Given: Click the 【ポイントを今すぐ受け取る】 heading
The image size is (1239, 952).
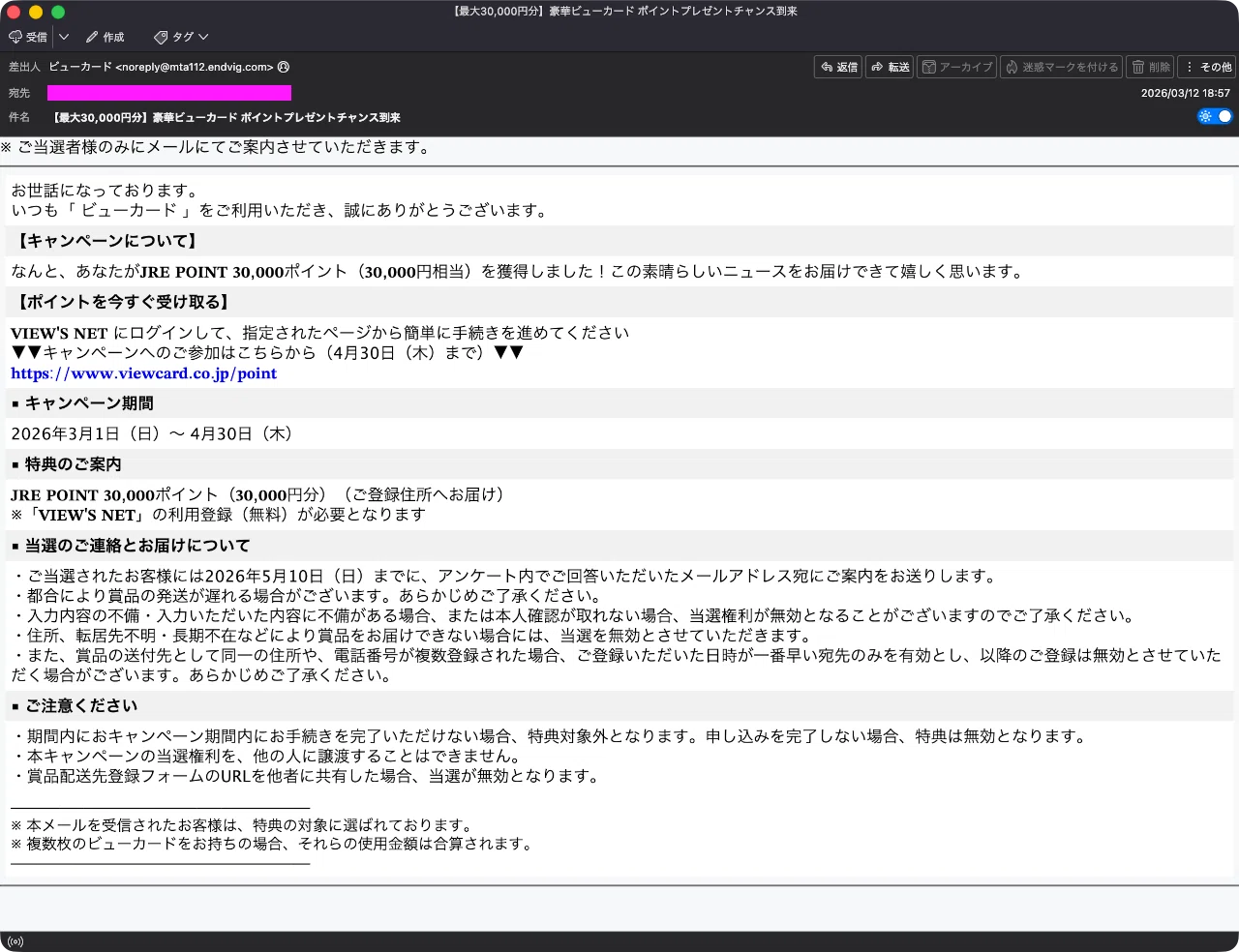Looking at the screenshot, I should point(123,302).
